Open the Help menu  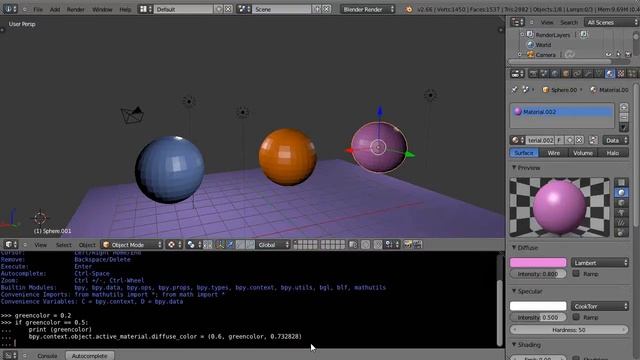point(125,9)
